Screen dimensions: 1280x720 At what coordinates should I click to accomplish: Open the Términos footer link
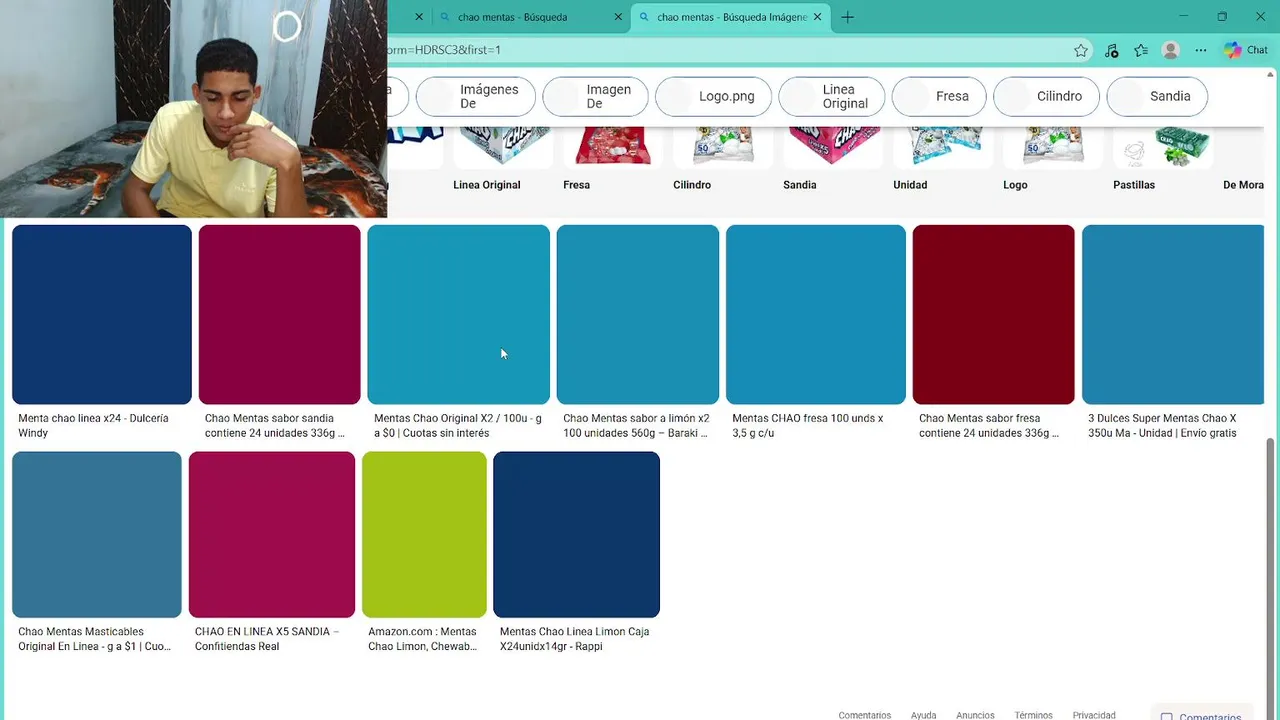click(x=1033, y=715)
